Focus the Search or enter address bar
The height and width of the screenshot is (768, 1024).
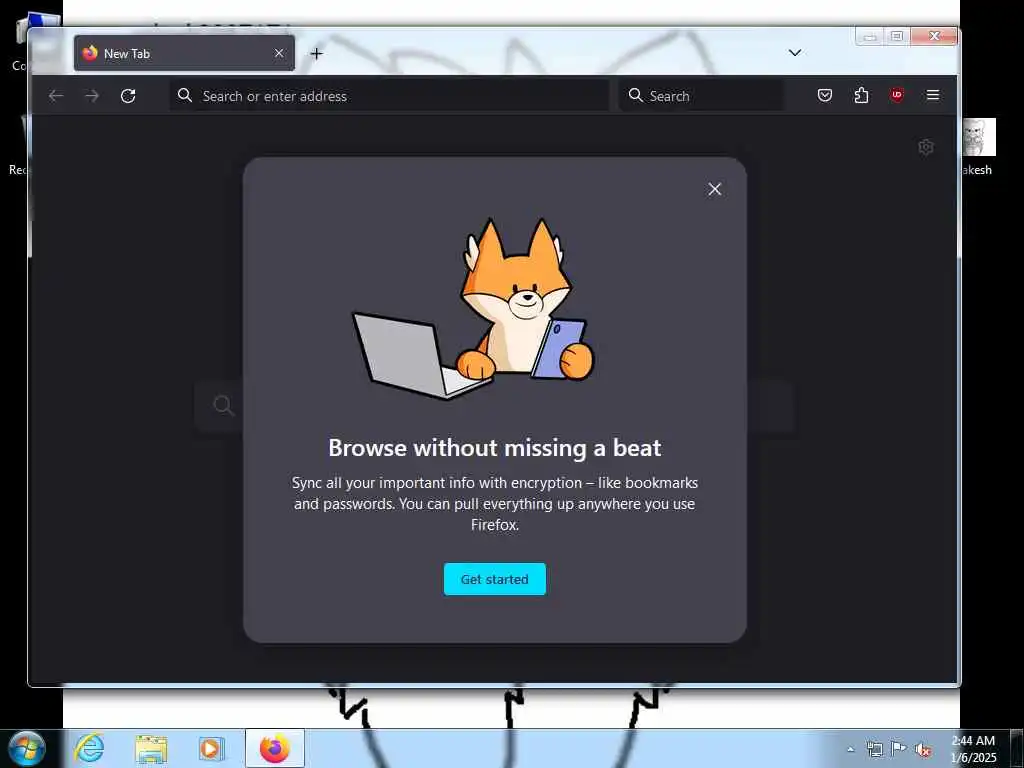click(390, 96)
